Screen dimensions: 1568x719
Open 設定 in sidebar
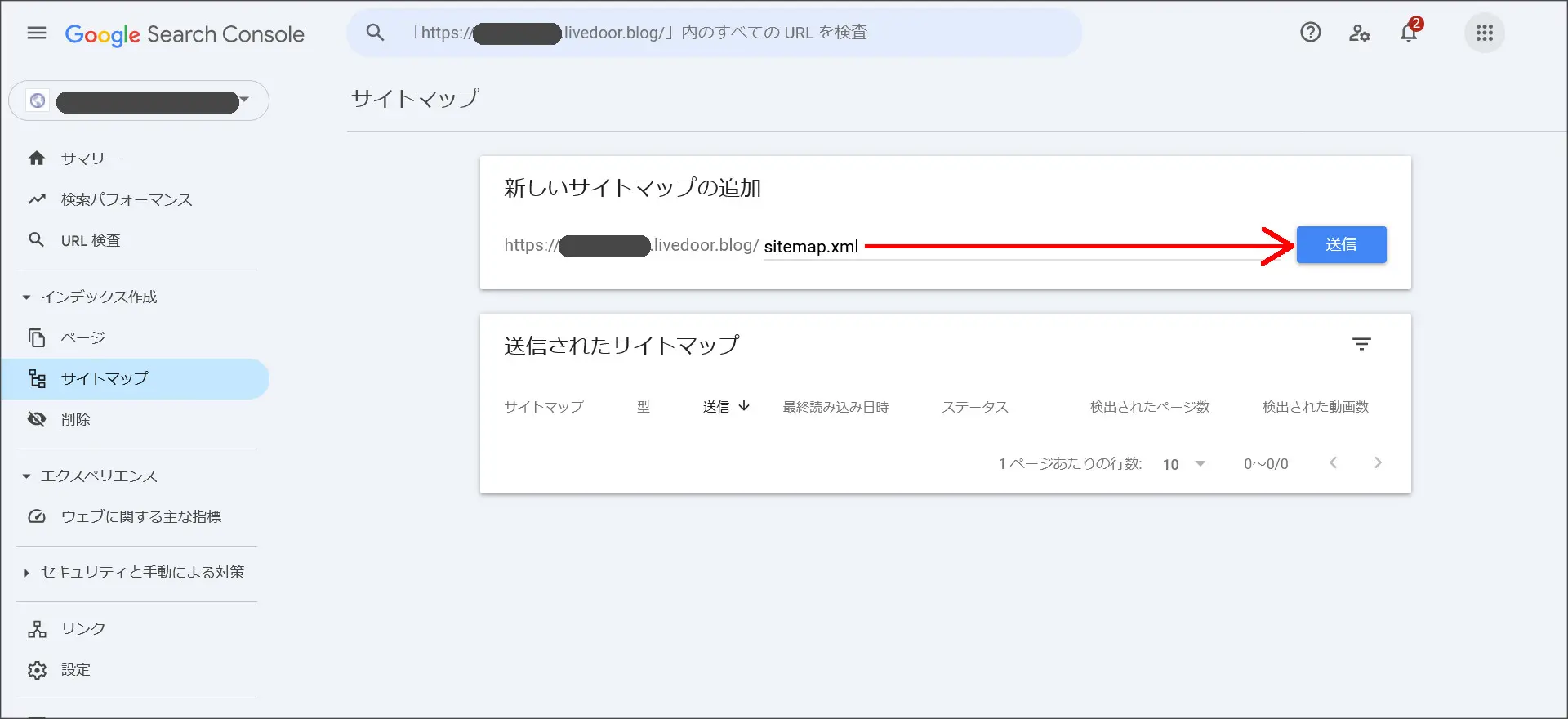coord(76,670)
